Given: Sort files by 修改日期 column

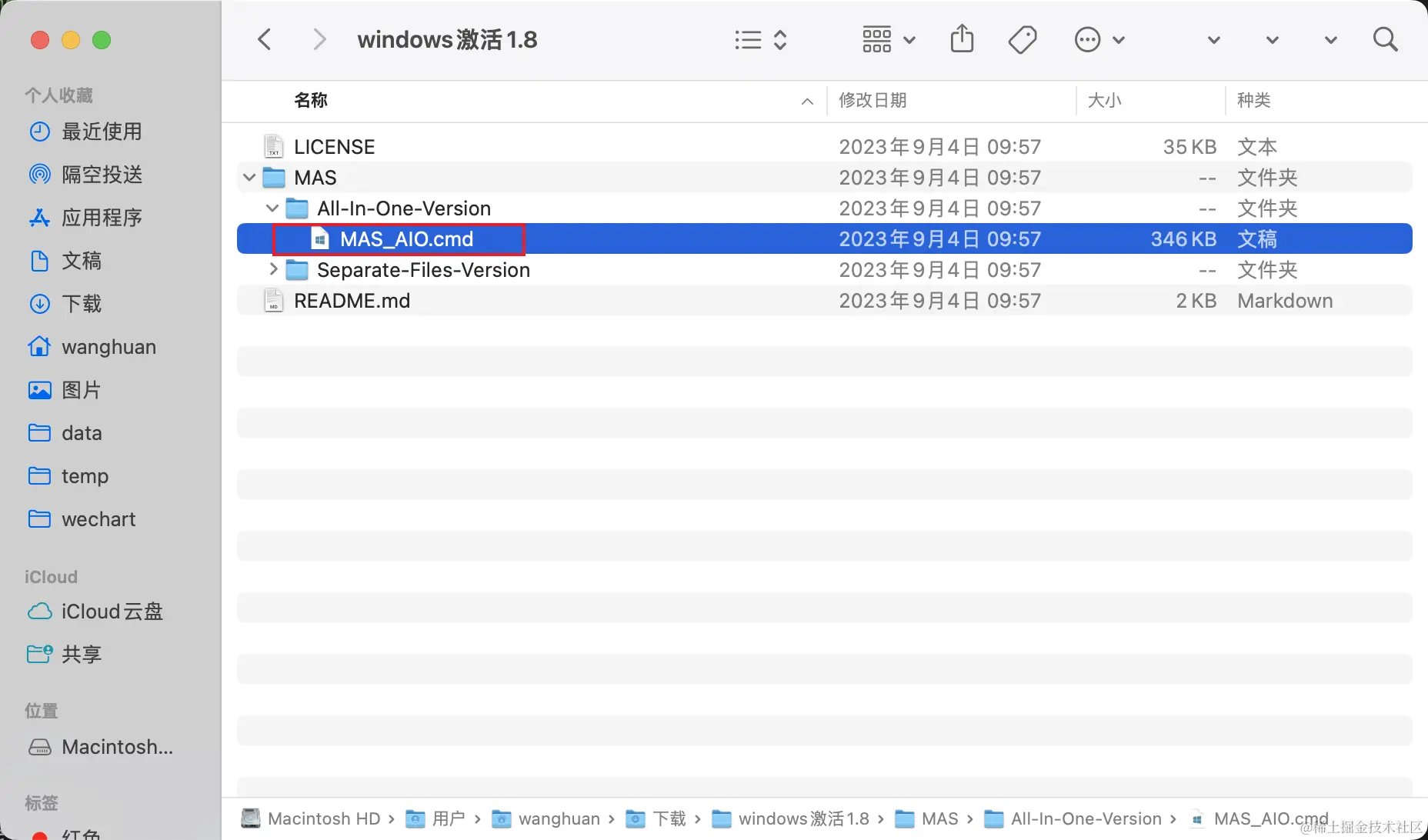Looking at the screenshot, I should [872, 100].
